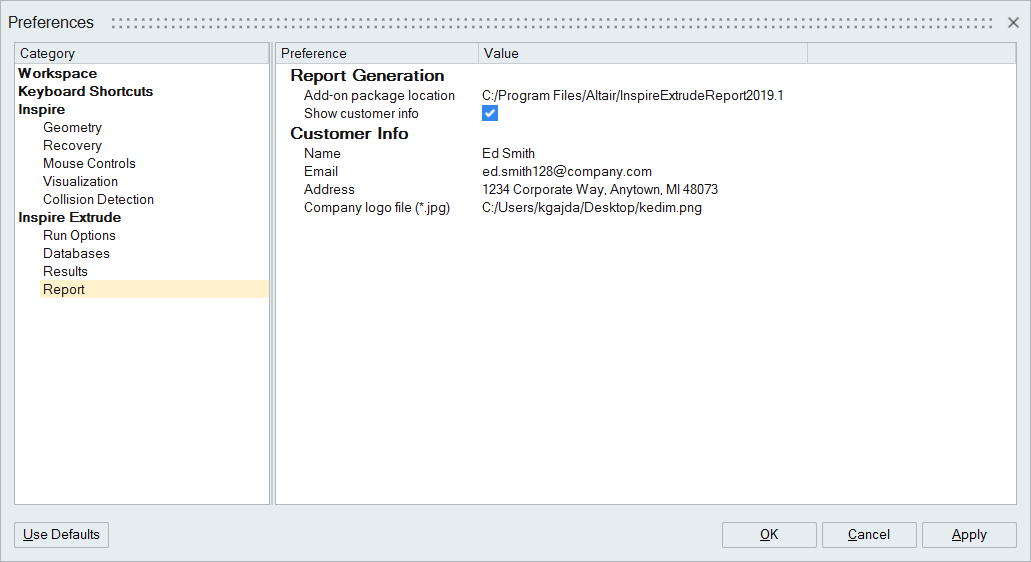Select the Inspire Extrude category heading
Viewport: 1031px width, 562px height.
point(70,218)
